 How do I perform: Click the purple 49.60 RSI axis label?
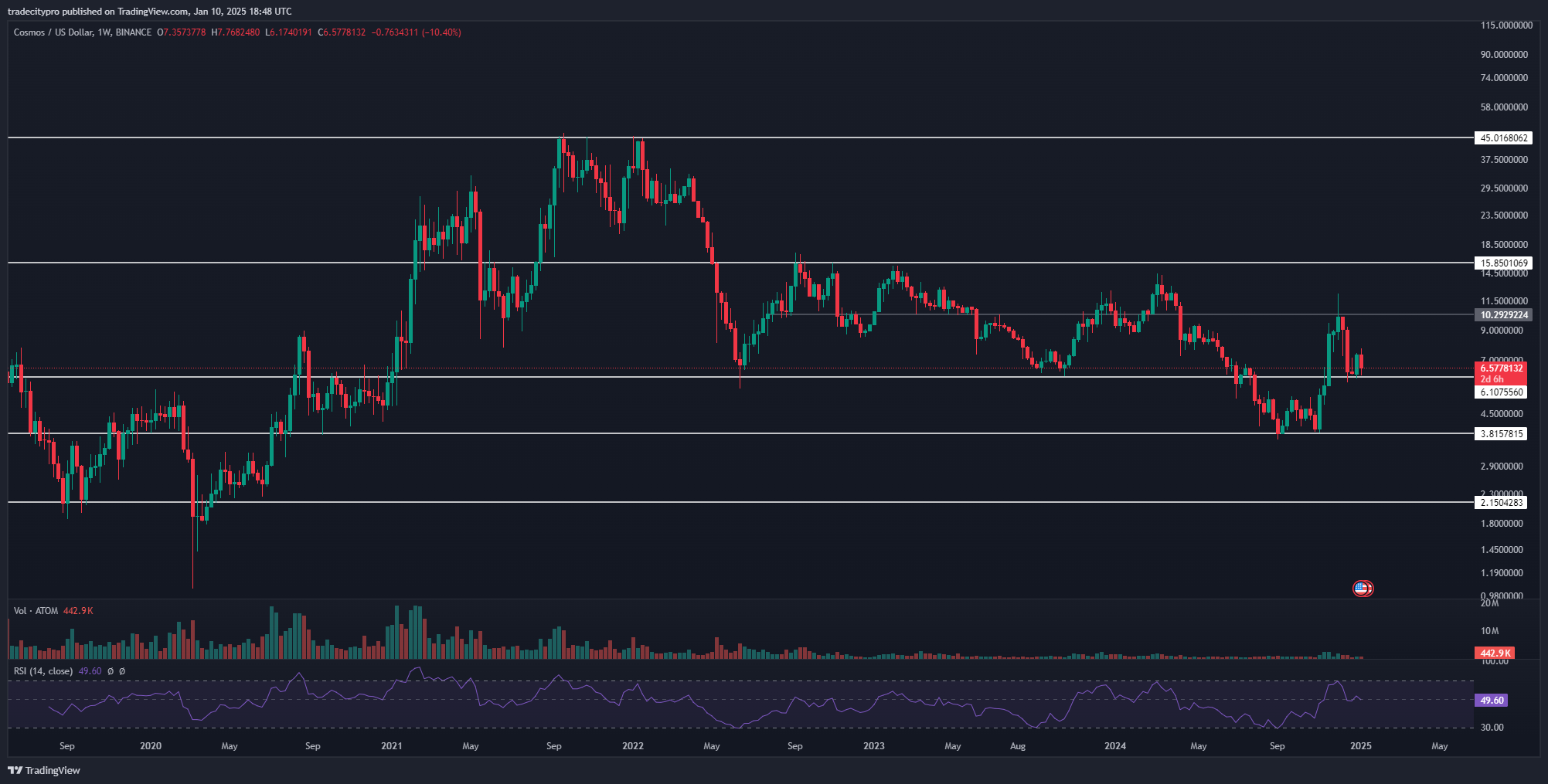point(1492,701)
